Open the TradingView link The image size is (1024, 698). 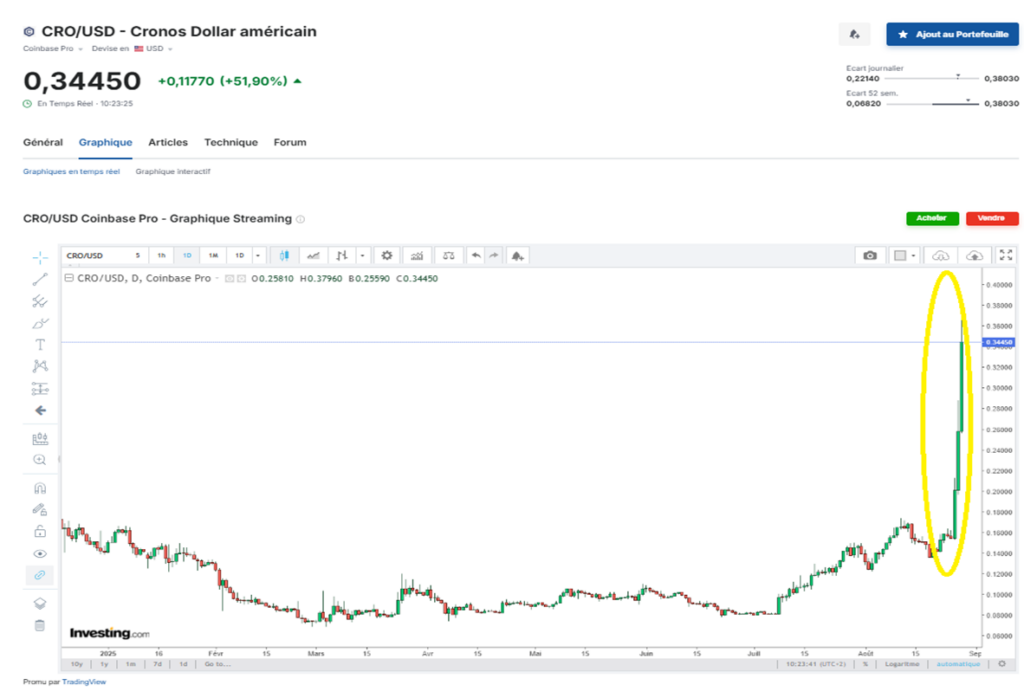(84, 682)
